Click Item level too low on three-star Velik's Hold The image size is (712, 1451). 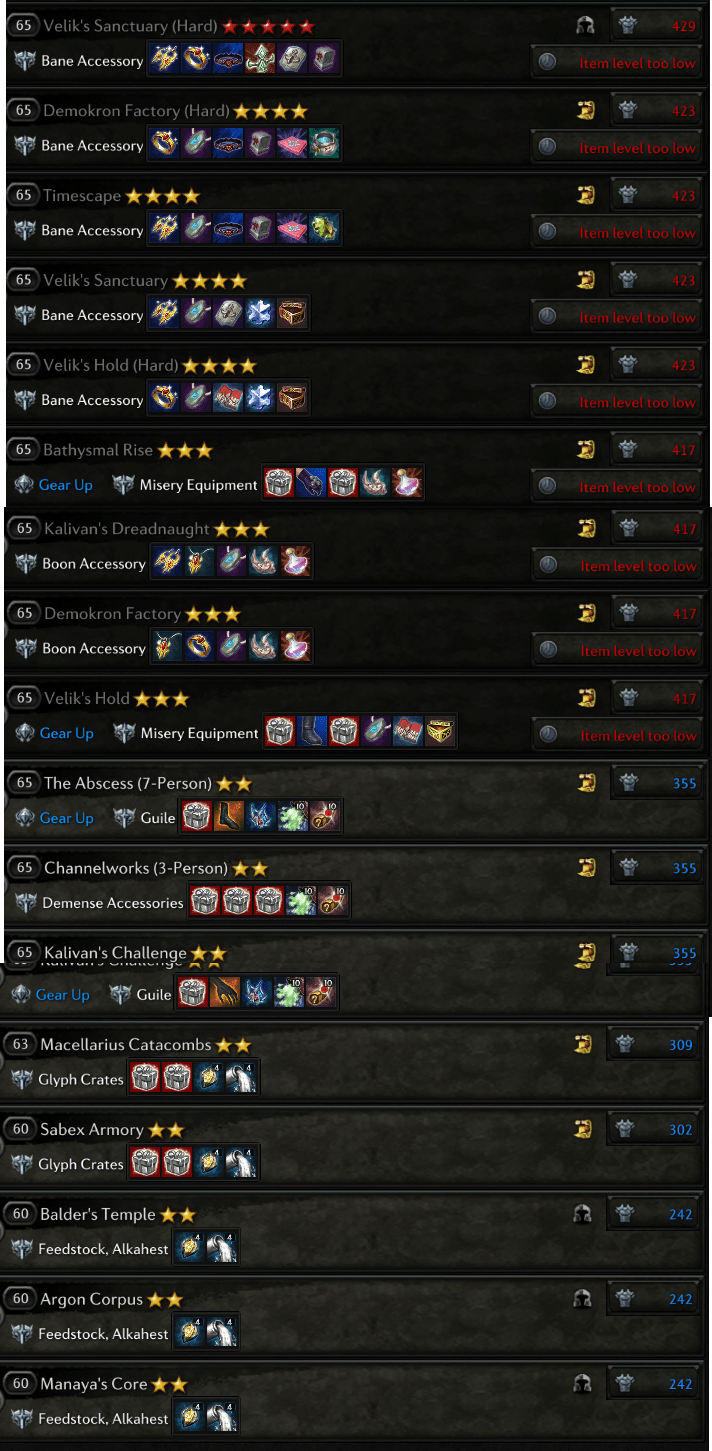[x=638, y=735]
